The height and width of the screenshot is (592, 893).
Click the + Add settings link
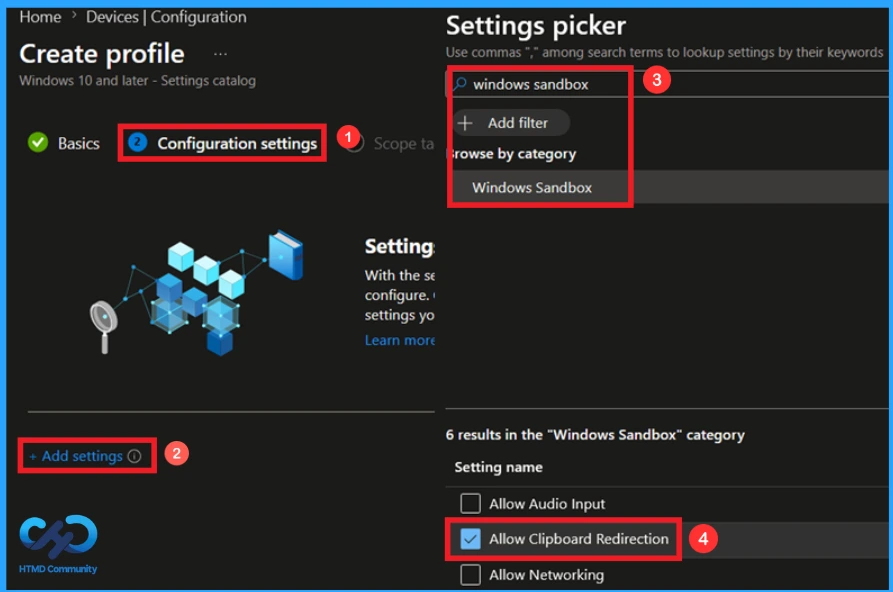76,456
